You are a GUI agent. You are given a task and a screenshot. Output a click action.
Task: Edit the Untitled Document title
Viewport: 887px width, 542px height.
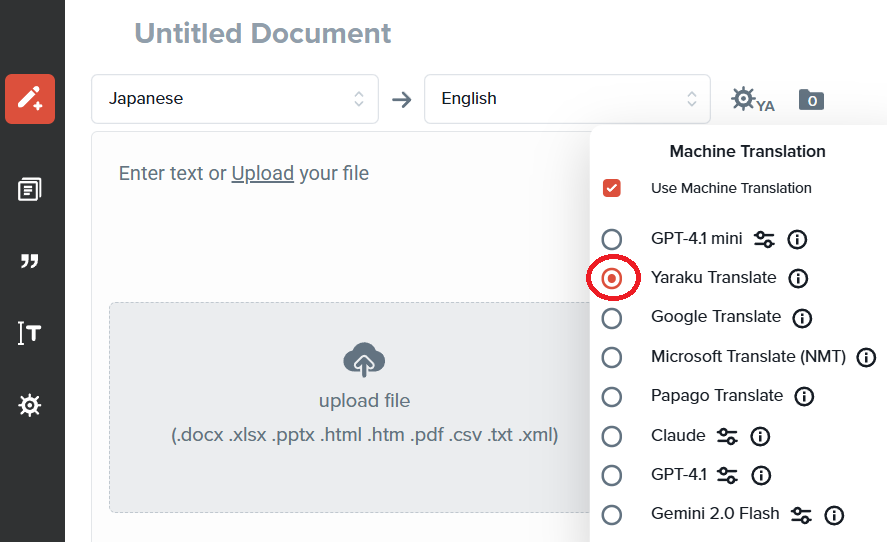(262, 33)
